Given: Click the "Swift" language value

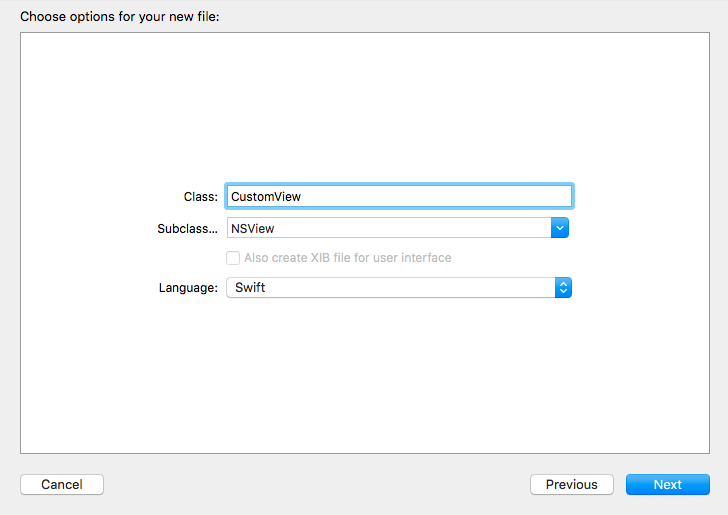Looking at the screenshot, I should pos(250,288).
